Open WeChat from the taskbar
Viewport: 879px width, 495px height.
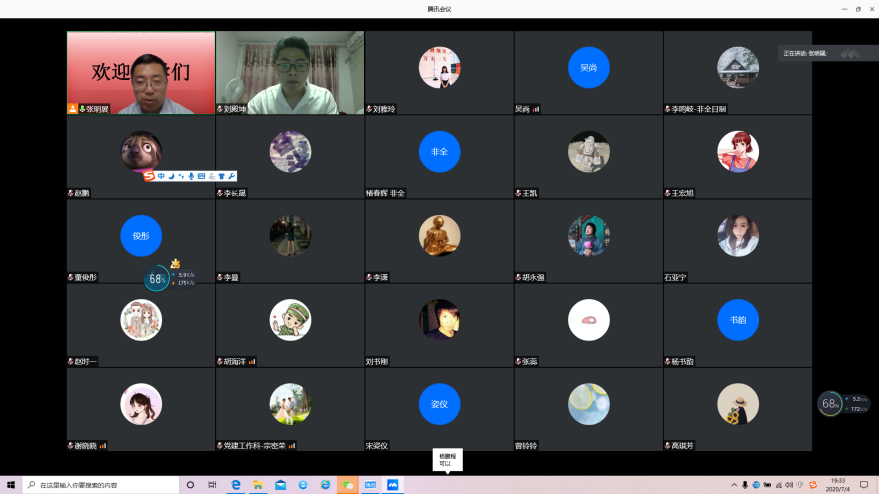click(348, 485)
